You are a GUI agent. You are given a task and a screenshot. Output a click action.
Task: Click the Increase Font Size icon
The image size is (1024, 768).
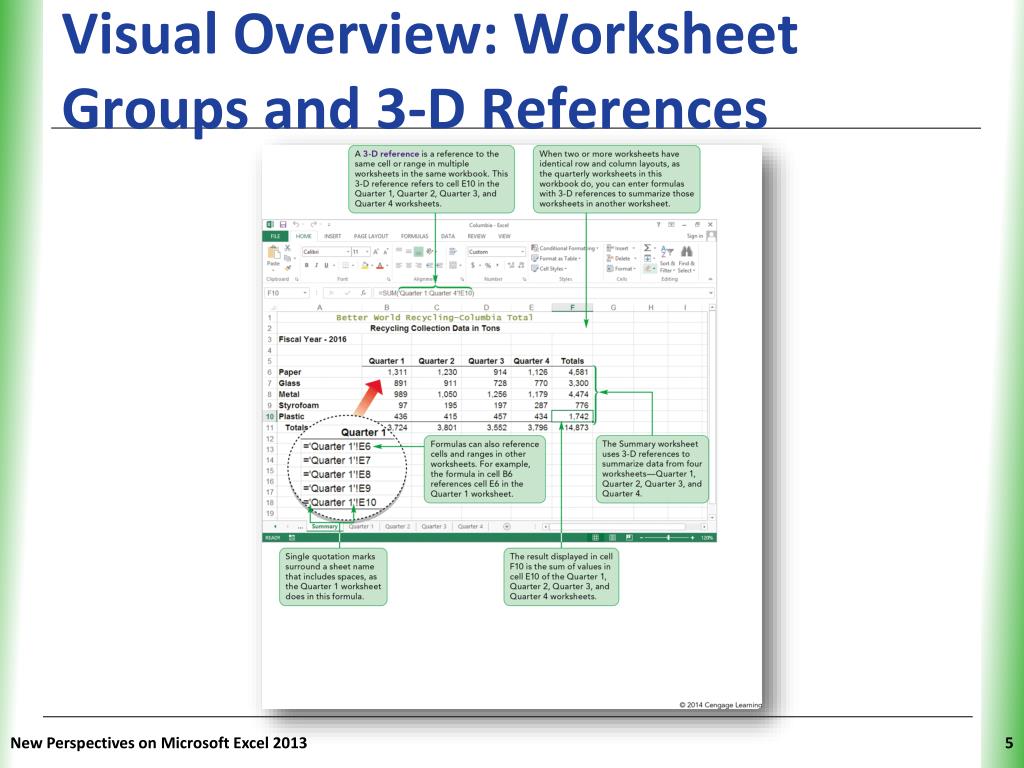click(x=376, y=252)
